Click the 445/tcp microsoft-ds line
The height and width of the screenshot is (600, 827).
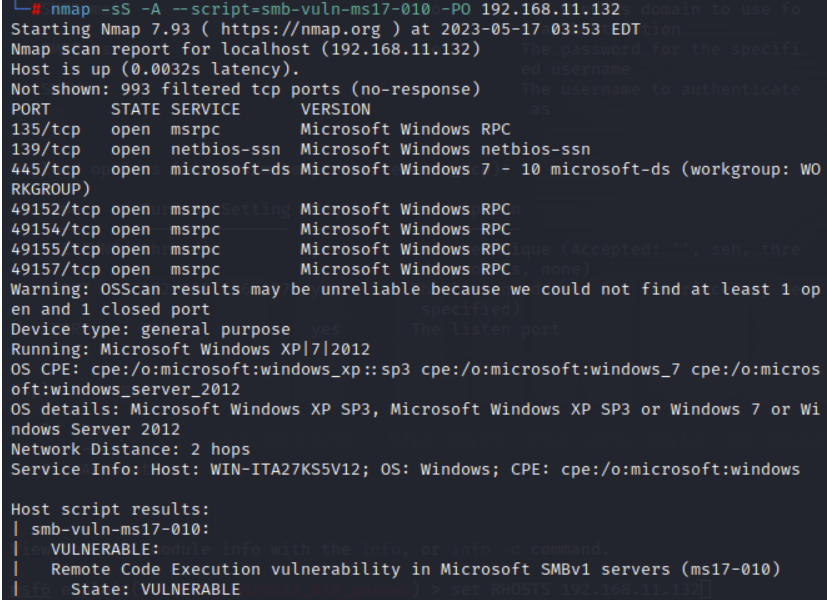point(416,169)
